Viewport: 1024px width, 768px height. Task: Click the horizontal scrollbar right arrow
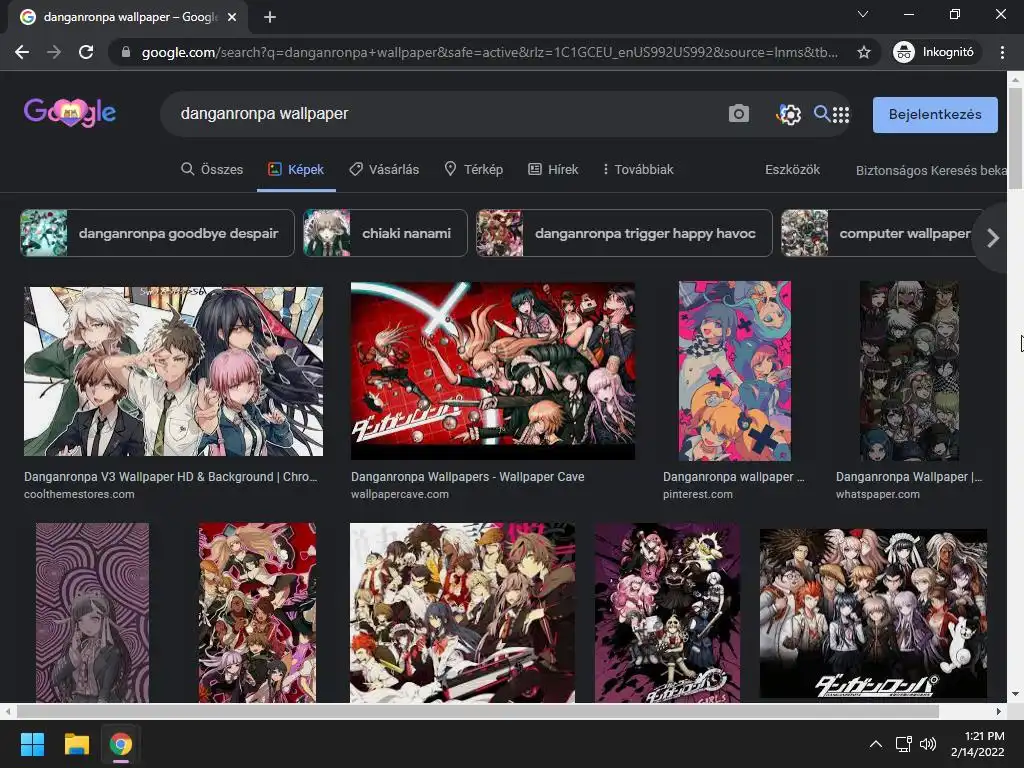click(999, 711)
